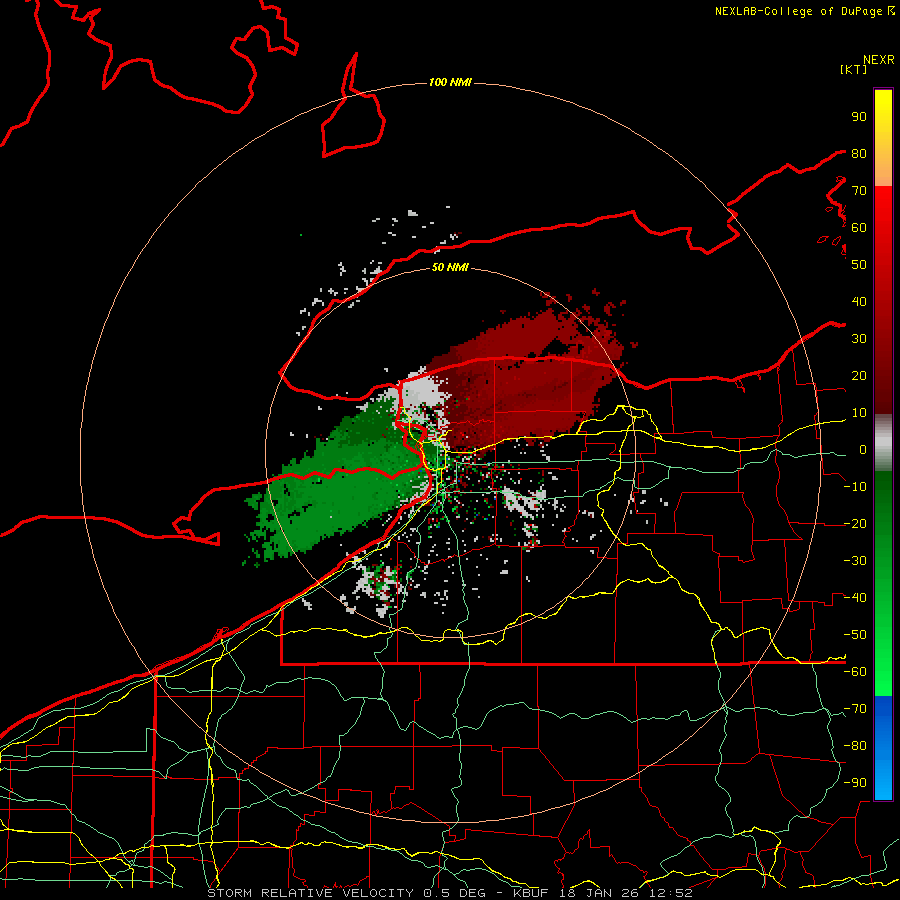900x900 pixels.
Task: Click the gray zero-velocity segment of color bar
Action: (x=883, y=443)
